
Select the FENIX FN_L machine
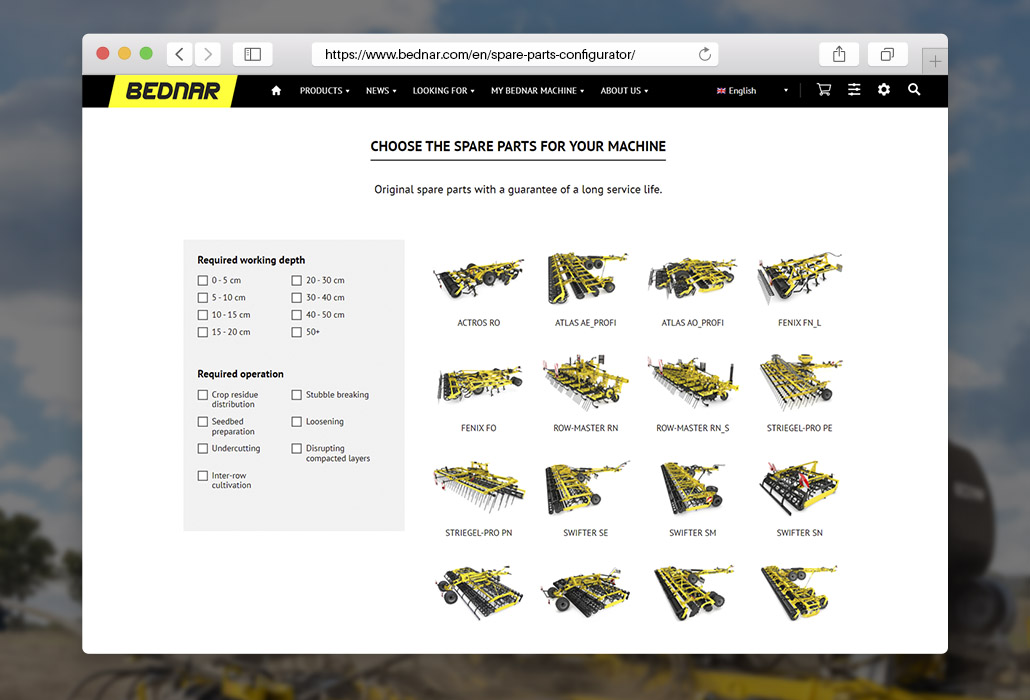(799, 289)
